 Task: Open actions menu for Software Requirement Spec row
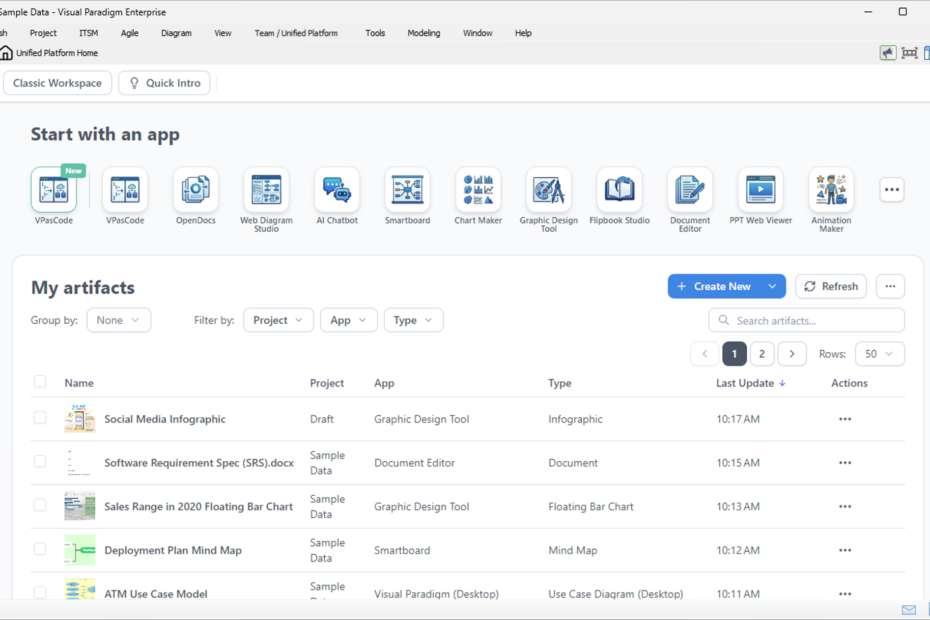click(x=845, y=463)
